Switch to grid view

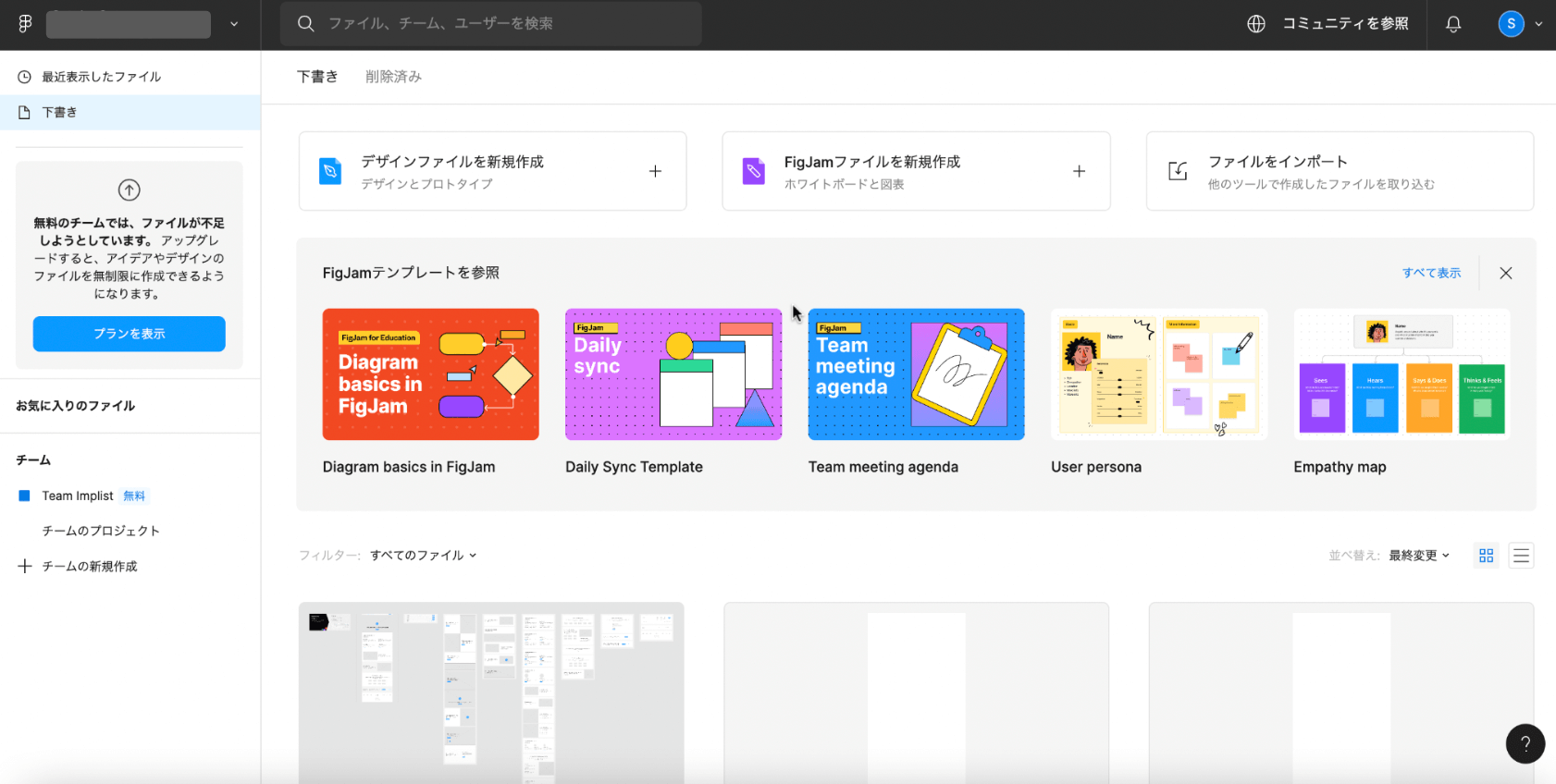[x=1487, y=556]
